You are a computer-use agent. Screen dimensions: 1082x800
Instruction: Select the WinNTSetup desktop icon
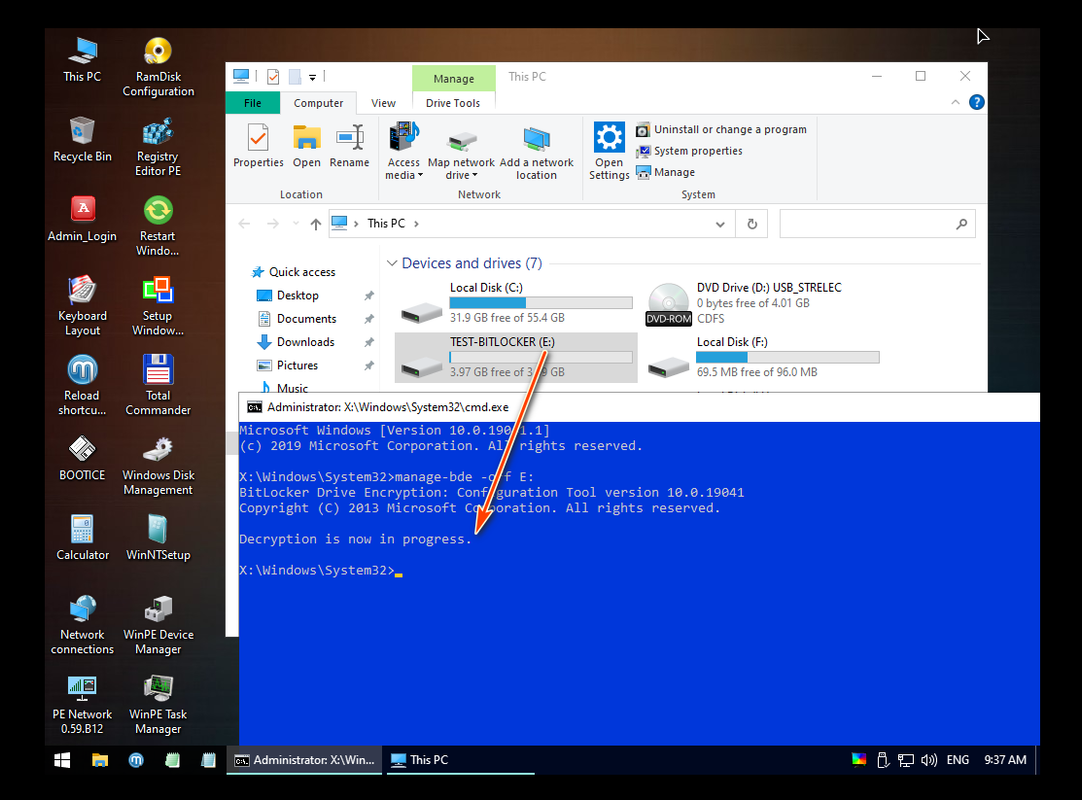pos(158,538)
